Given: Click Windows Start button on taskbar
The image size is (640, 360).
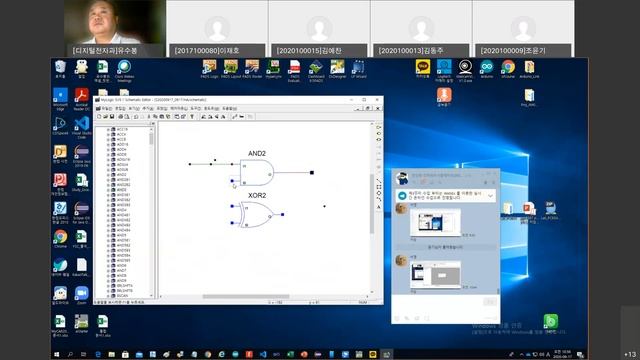Looking at the screenshot, I should click(57, 354).
